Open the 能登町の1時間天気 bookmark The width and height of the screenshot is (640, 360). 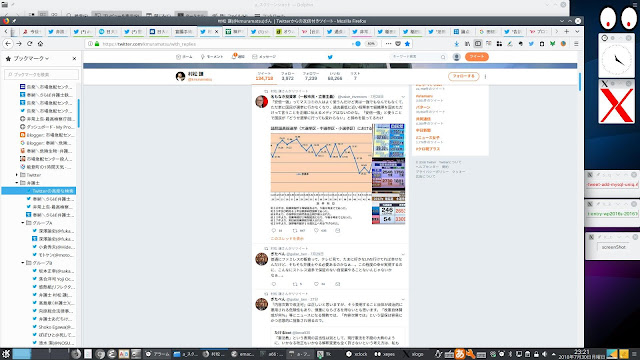point(47,167)
